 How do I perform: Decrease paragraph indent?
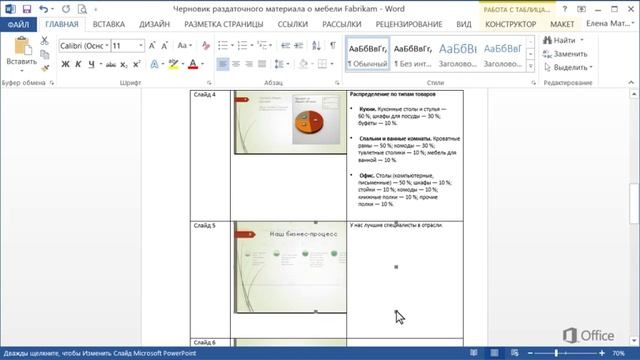(x=286, y=45)
